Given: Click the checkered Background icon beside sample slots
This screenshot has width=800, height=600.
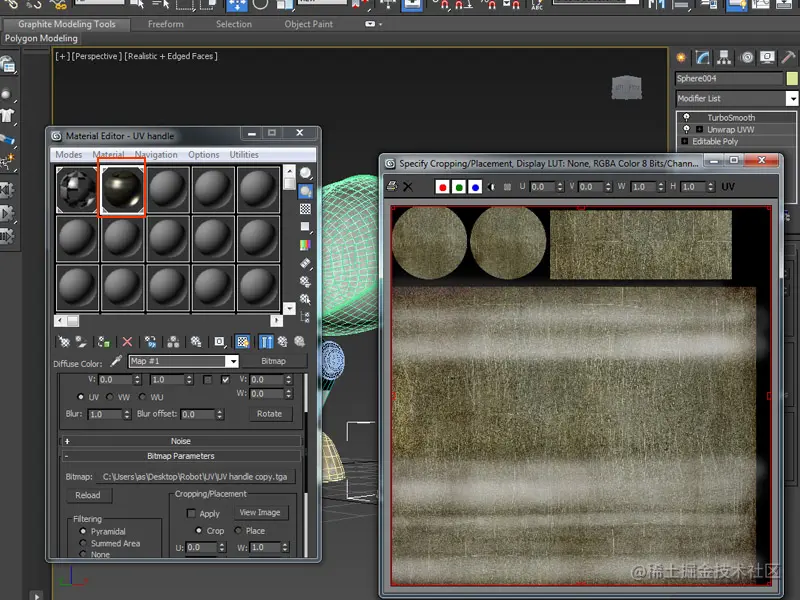Looking at the screenshot, I should 305,208.
